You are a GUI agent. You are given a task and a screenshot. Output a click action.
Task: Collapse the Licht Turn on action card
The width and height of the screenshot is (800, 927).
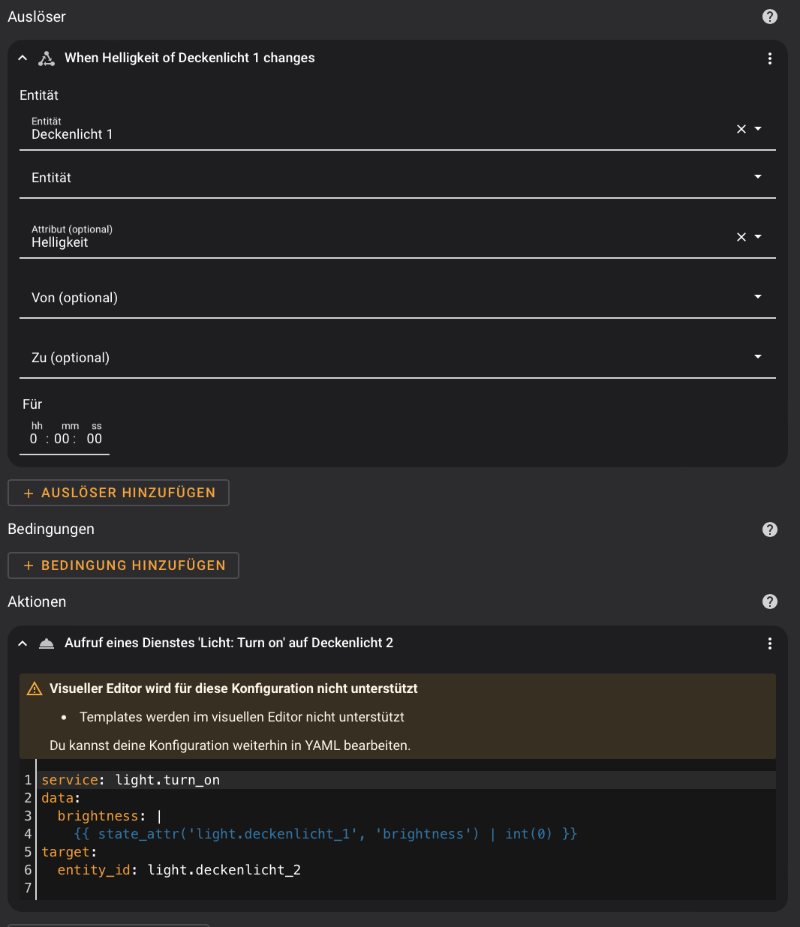22,643
